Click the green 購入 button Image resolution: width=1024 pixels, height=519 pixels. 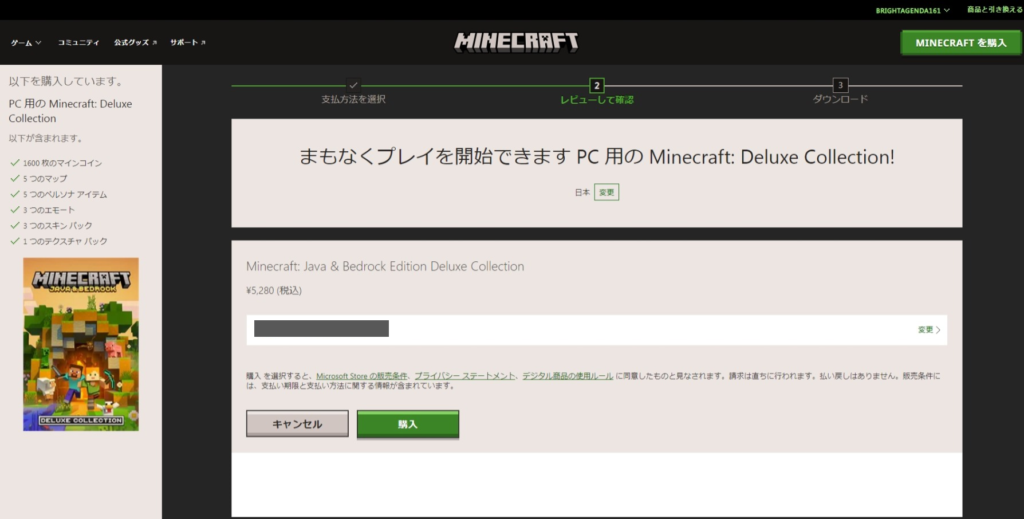click(408, 424)
